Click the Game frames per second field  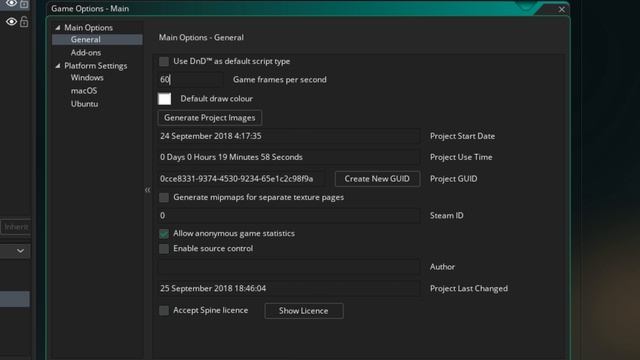point(190,80)
